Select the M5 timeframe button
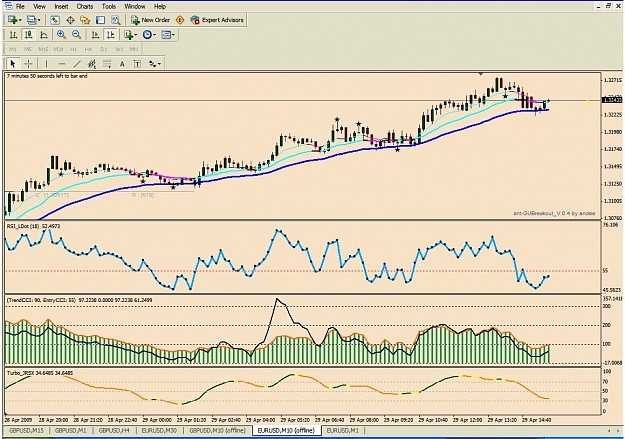Screen dimensions: 625x439 pos(28,49)
